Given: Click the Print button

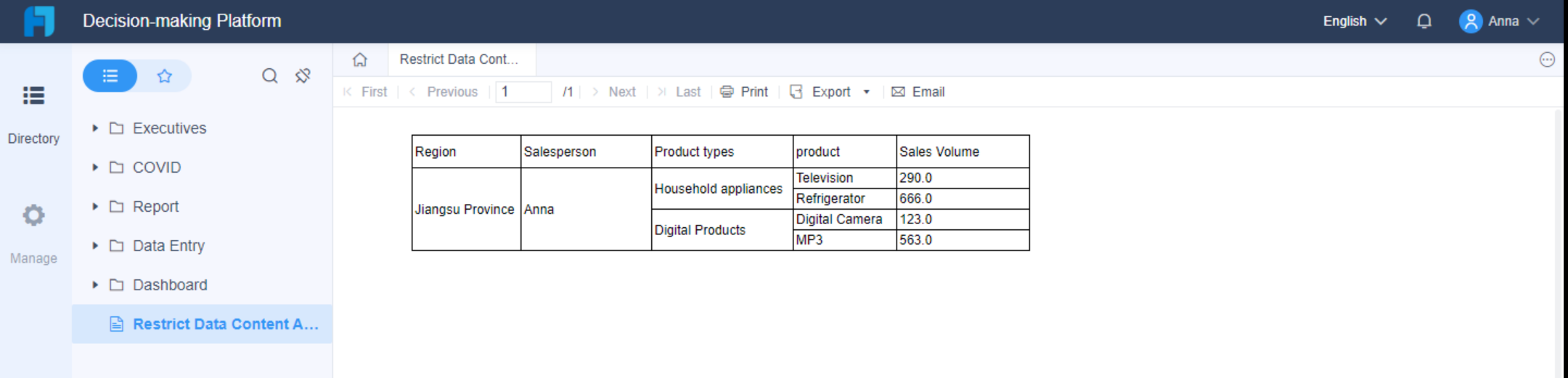Looking at the screenshot, I should 744,91.
